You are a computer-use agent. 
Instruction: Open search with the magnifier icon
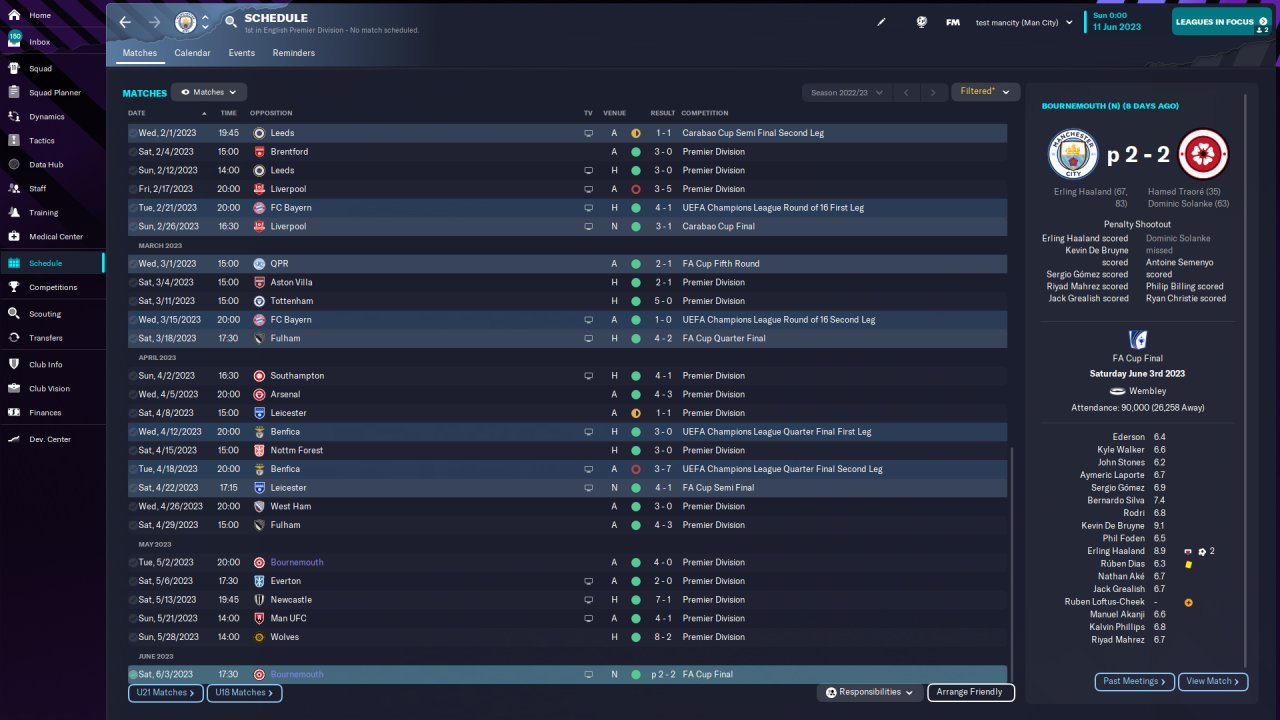coord(231,22)
